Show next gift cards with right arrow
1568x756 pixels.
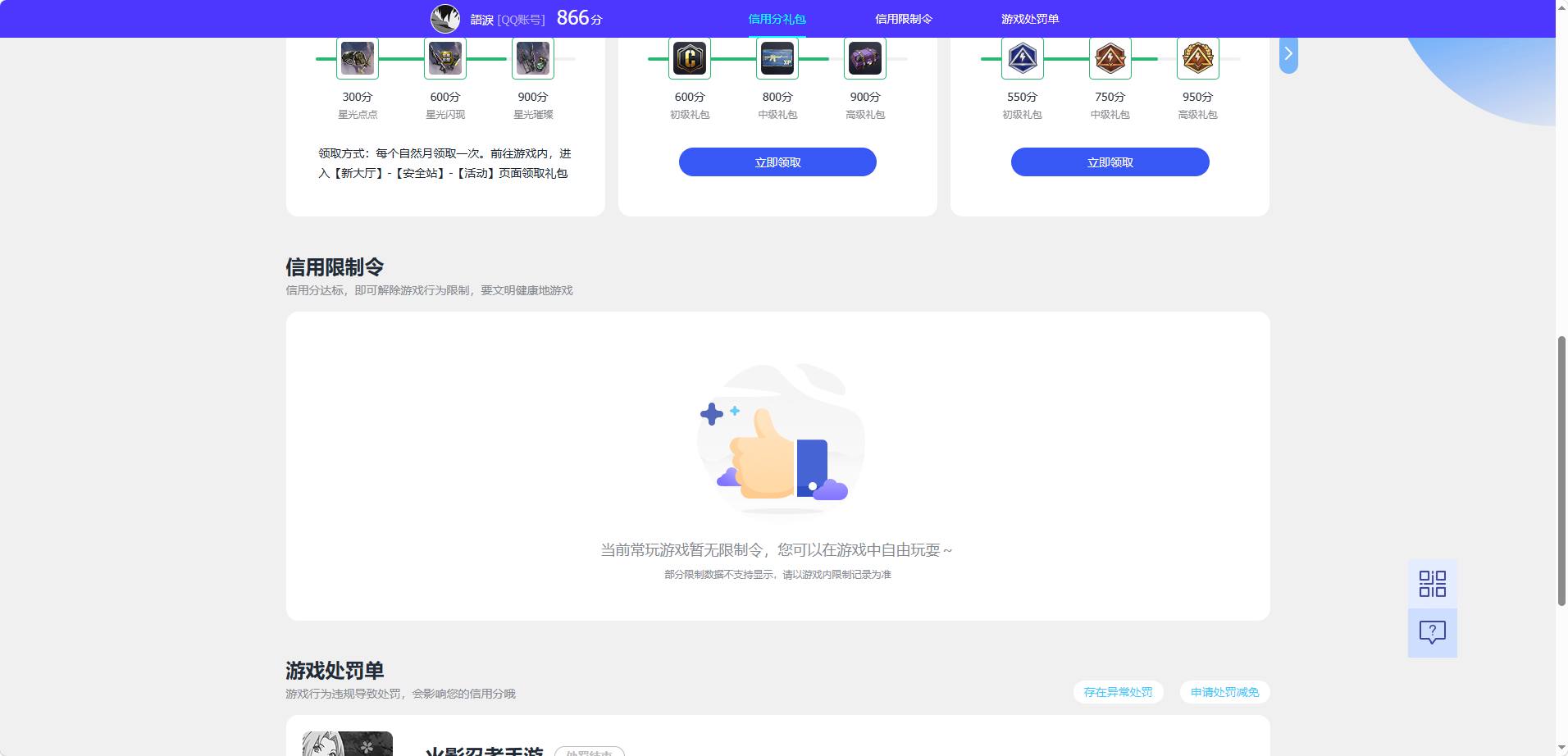1288,54
